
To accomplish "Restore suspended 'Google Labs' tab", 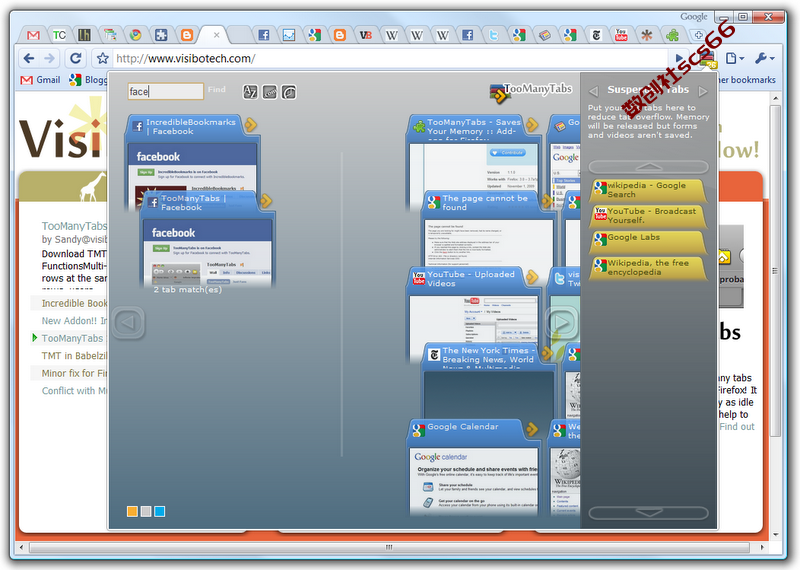I will [648, 241].
